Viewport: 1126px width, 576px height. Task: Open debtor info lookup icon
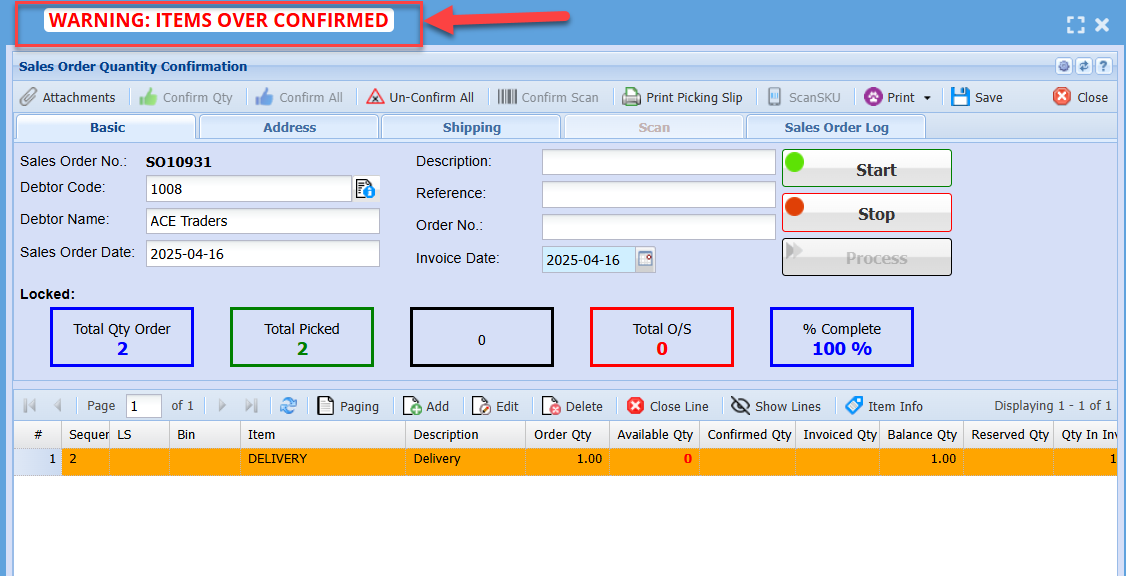366,188
